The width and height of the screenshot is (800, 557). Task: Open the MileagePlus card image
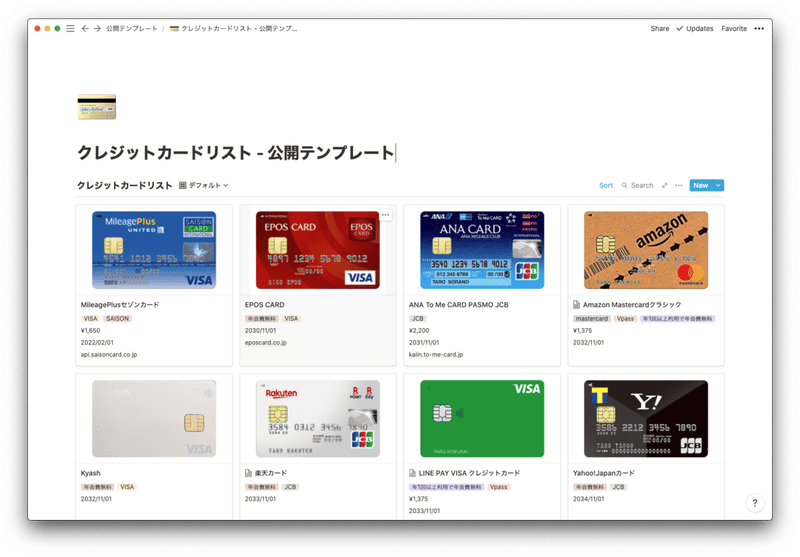(x=154, y=250)
